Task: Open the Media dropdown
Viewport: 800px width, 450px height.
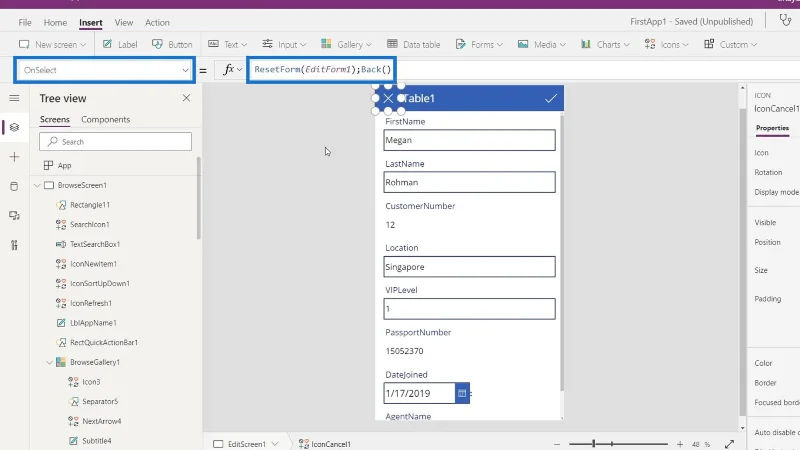Action: tap(542, 44)
